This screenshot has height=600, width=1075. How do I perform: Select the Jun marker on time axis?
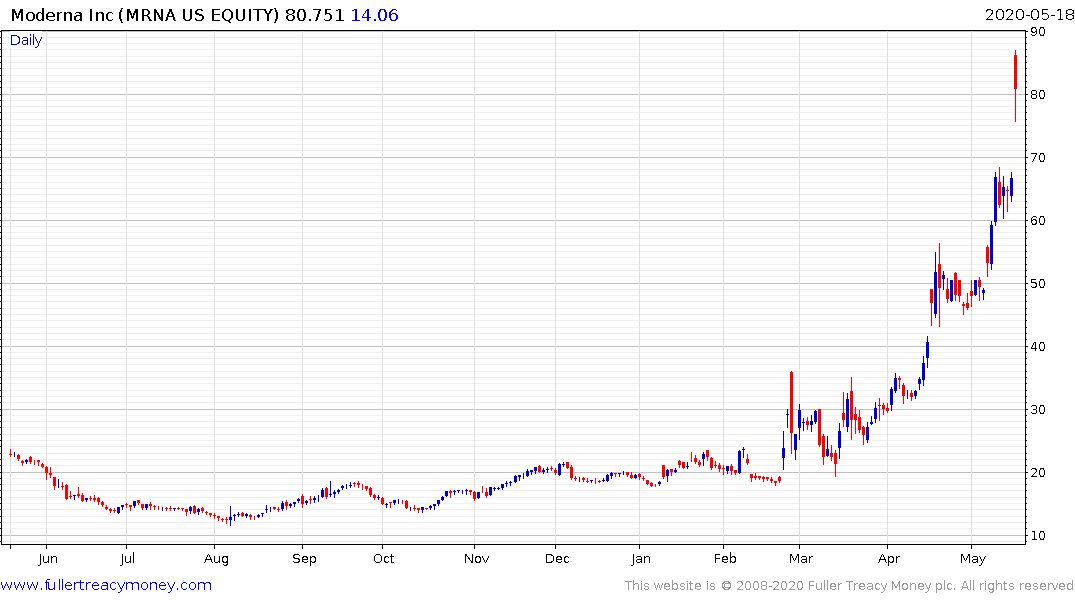[x=47, y=559]
